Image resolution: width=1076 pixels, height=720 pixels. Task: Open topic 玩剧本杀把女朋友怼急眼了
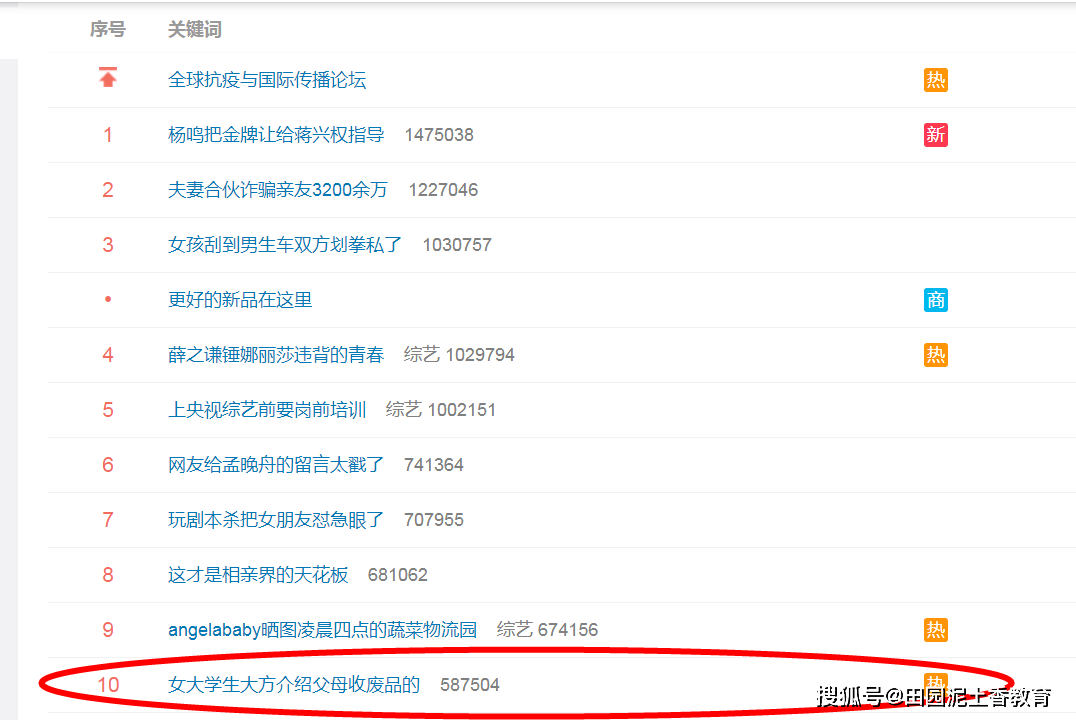[276, 520]
